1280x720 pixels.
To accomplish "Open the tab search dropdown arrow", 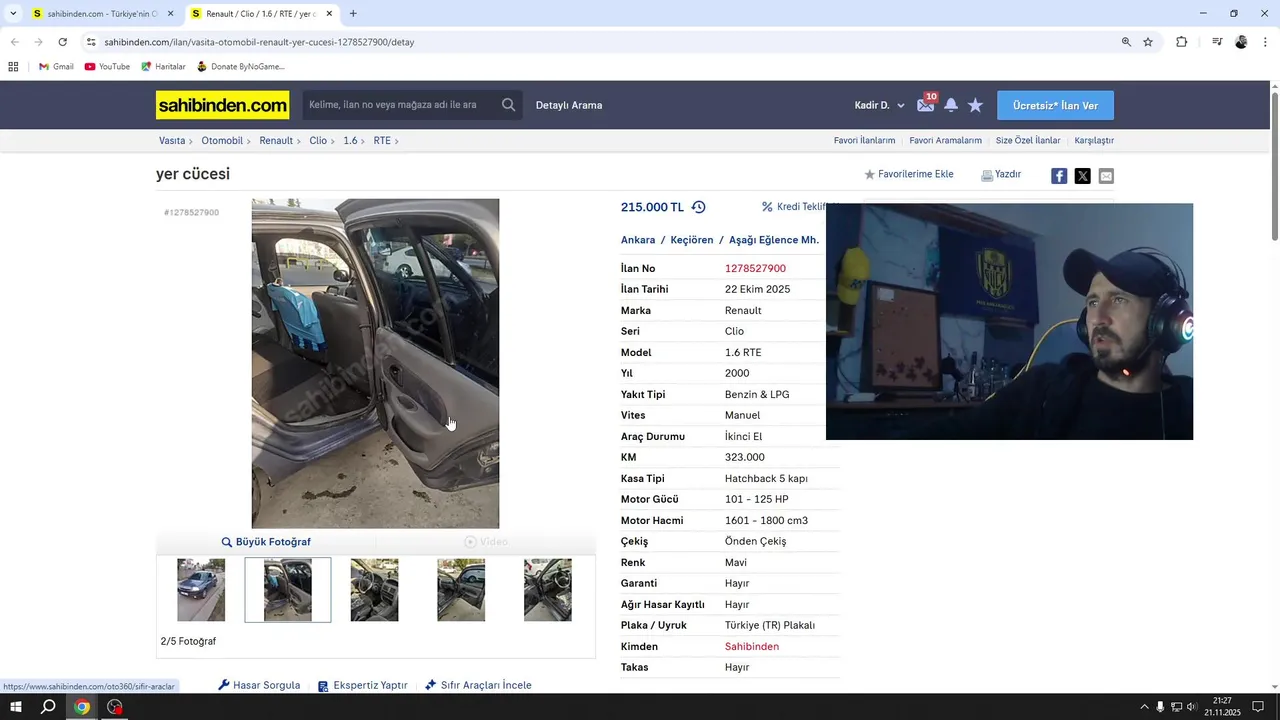I will pyautogui.click(x=12, y=14).
